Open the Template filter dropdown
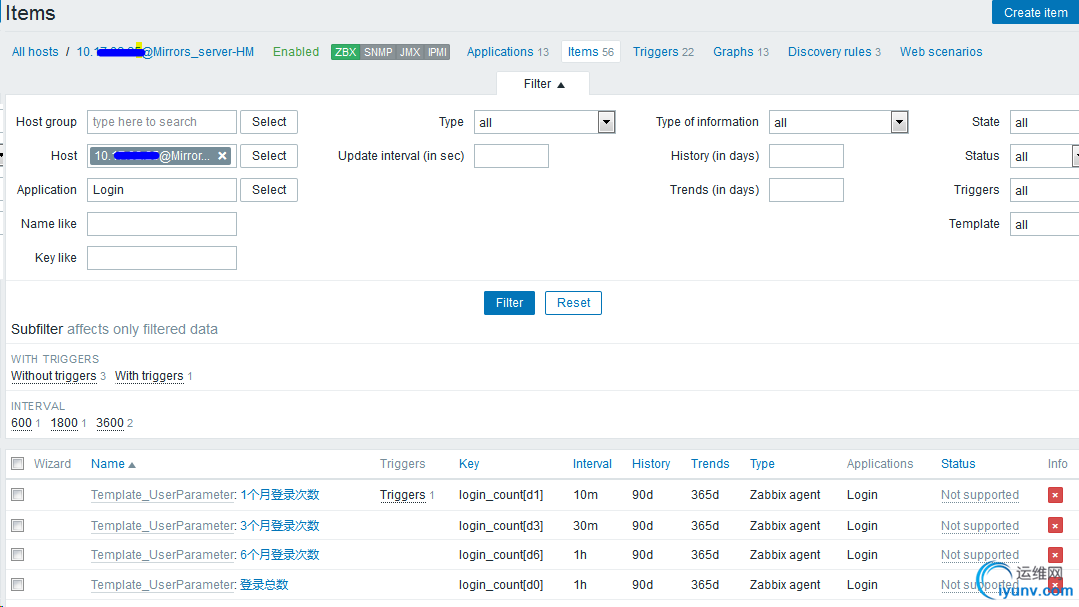 click(1044, 224)
